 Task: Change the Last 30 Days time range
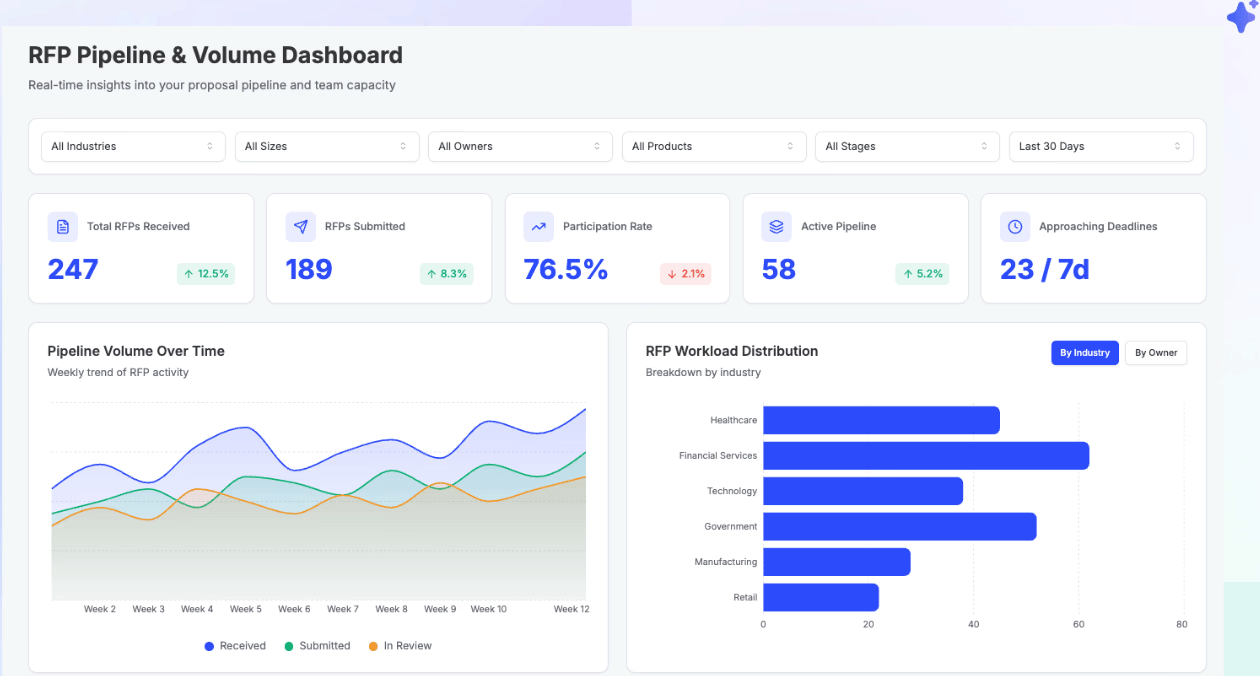(x=1100, y=146)
